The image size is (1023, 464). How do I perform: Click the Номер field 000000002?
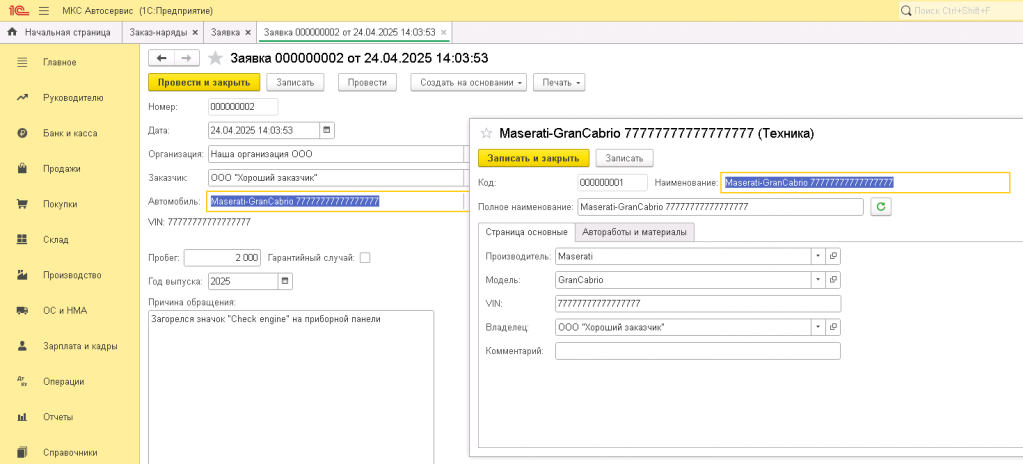point(243,106)
